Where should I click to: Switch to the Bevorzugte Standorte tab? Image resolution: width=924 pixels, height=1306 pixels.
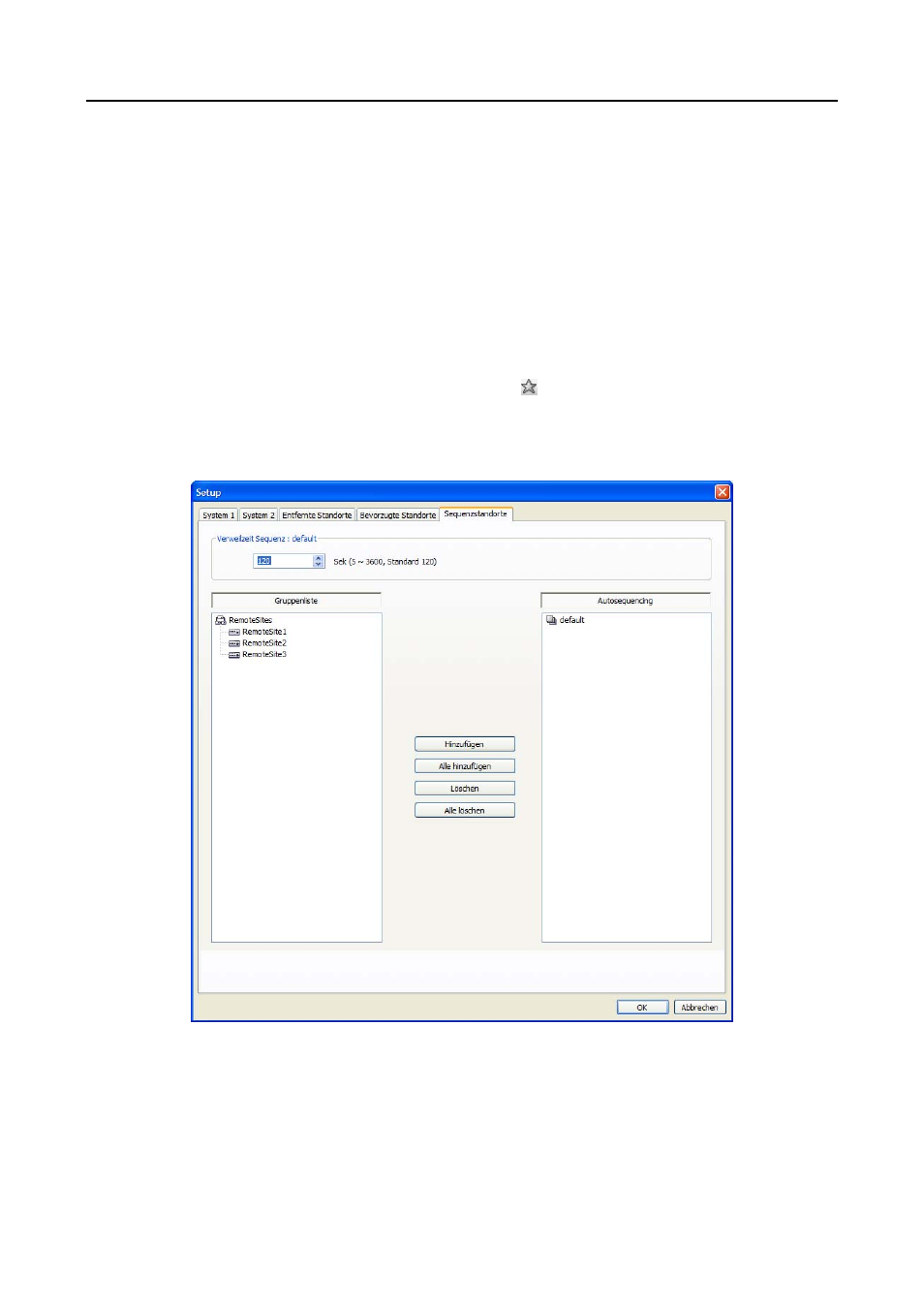pos(398,515)
